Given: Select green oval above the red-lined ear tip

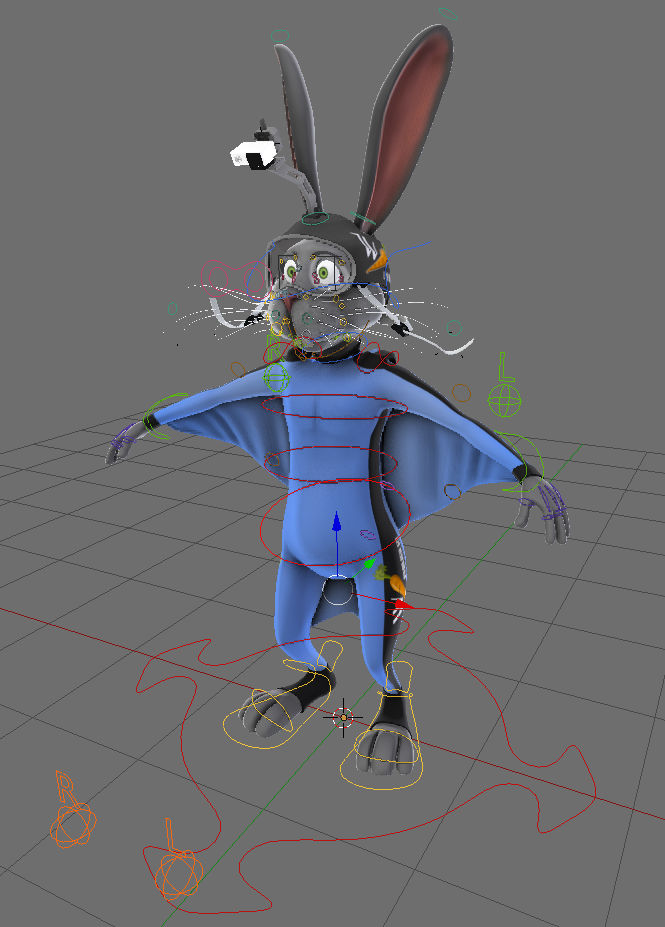Looking at the screenshot, I should click(x=448, y=14).
